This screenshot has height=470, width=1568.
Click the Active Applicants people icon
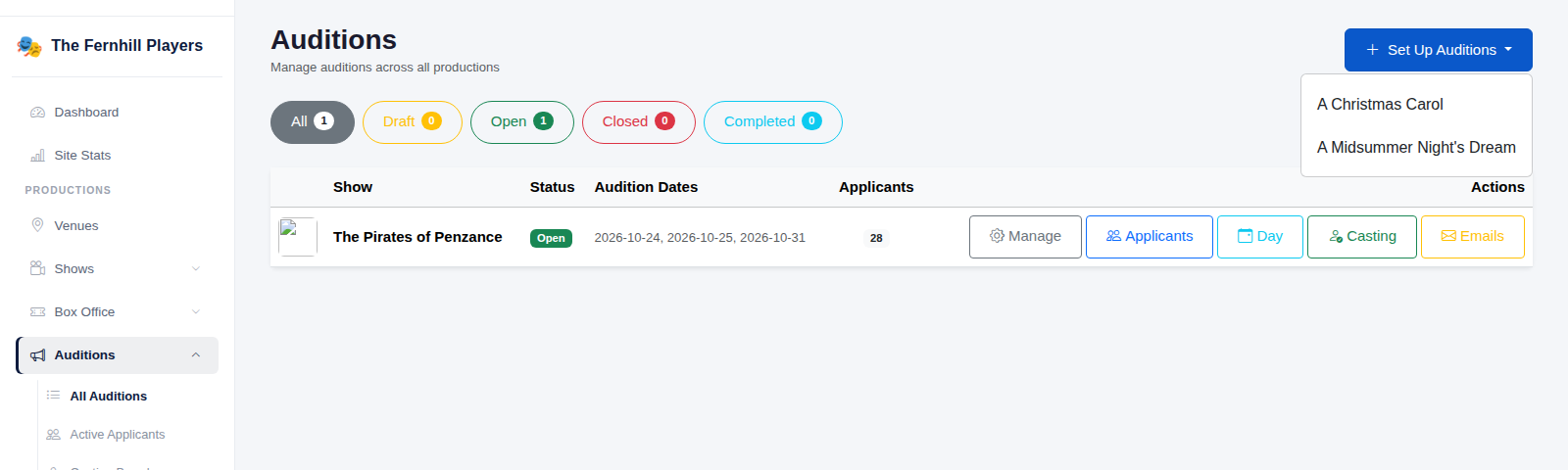(x=53, y=435)
